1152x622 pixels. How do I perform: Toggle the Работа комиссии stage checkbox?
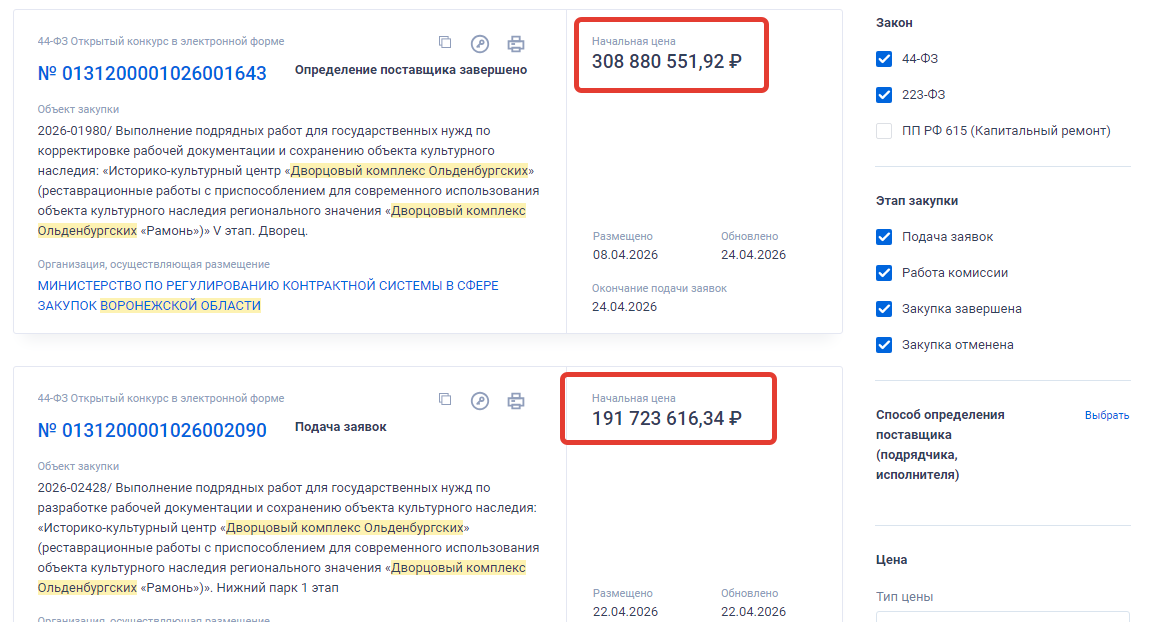click(884, 273)
